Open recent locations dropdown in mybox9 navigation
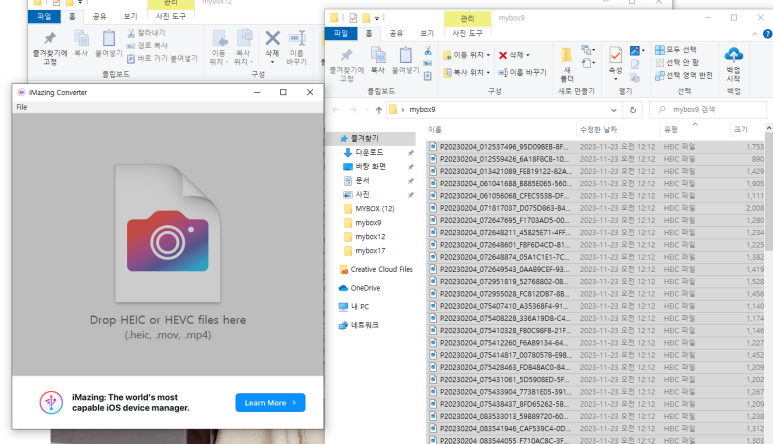 366,109
